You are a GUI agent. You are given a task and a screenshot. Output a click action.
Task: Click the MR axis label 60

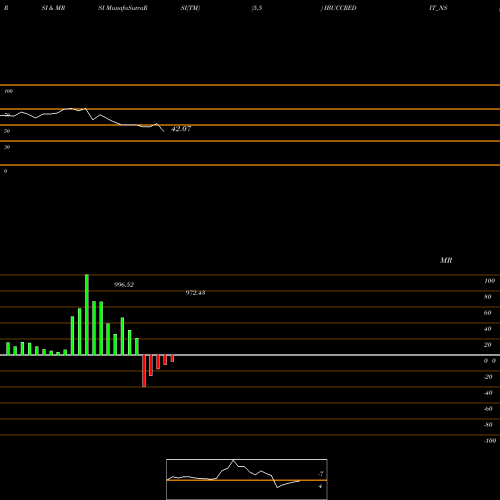click(x=488, y=313)
